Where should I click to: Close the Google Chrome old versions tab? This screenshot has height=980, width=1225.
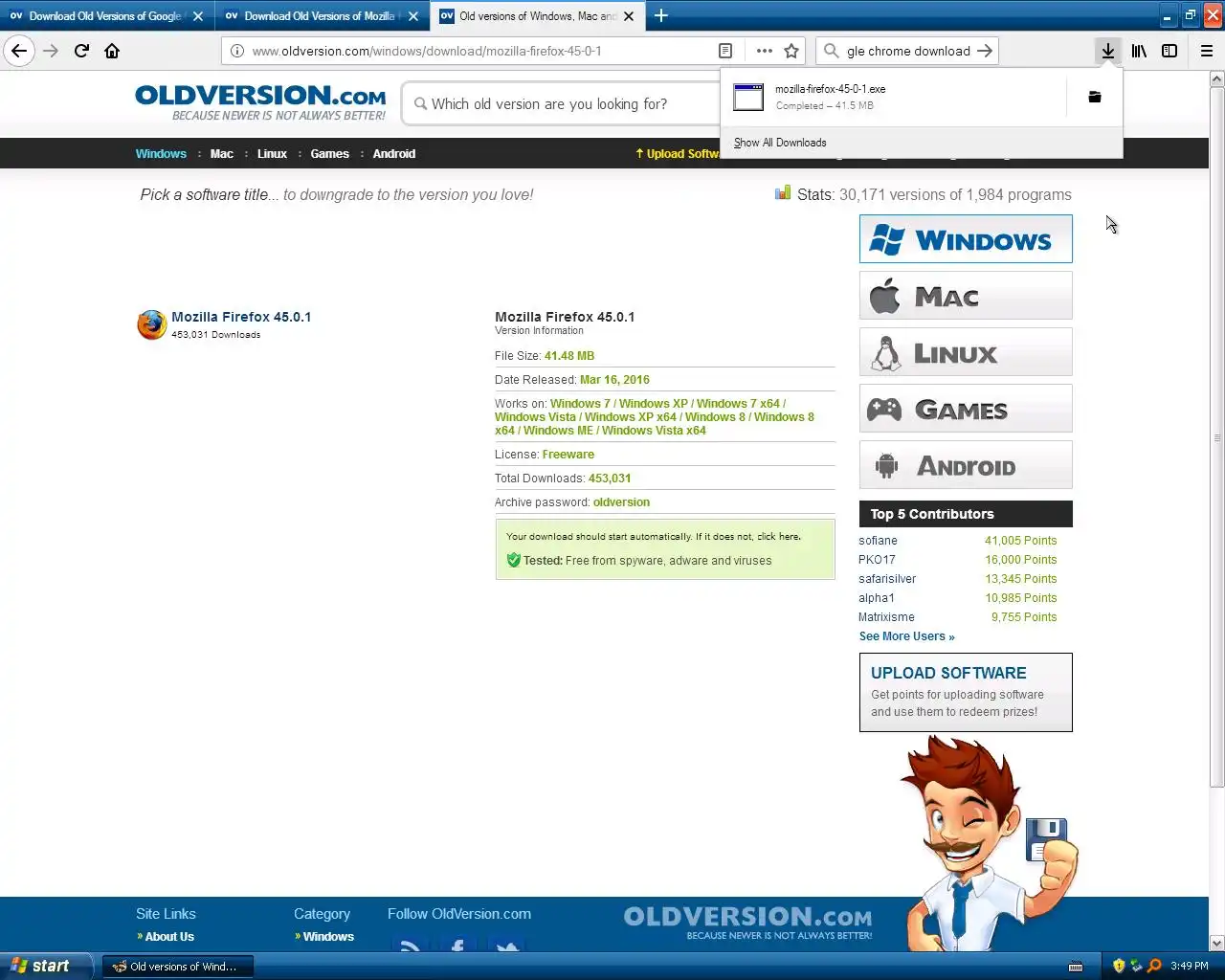198,16
